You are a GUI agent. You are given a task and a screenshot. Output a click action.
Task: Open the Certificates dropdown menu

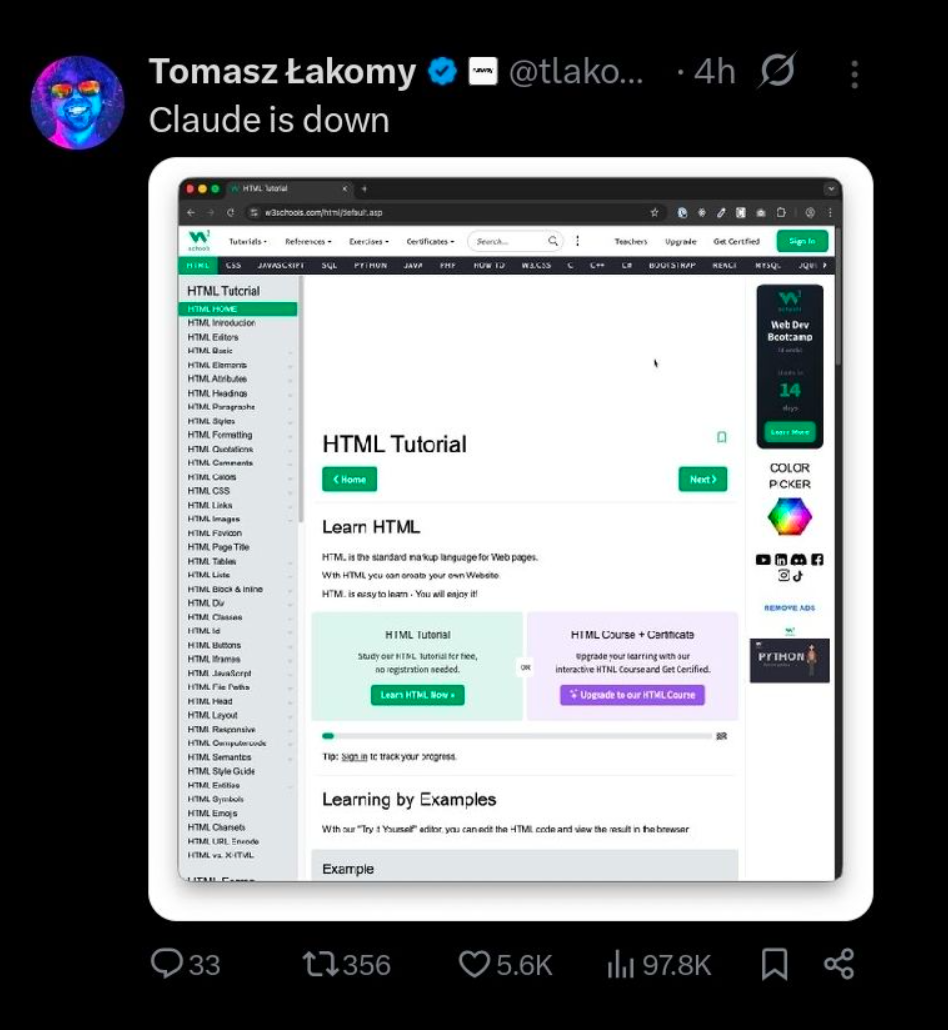[x=430, y=241]
